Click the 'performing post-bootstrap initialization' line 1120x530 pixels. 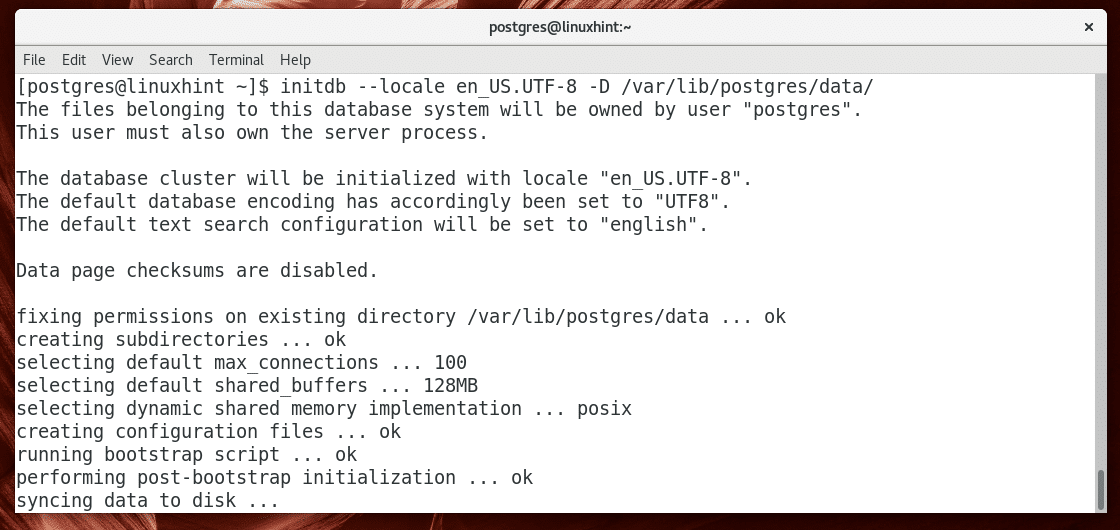pyautogui.click(x=274, y=478)
